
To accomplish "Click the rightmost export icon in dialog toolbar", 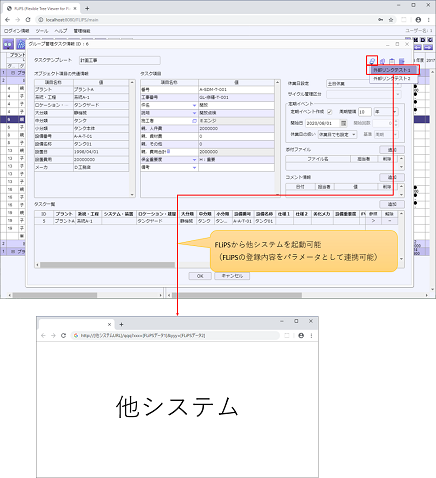I will click(x=402, y=61).
